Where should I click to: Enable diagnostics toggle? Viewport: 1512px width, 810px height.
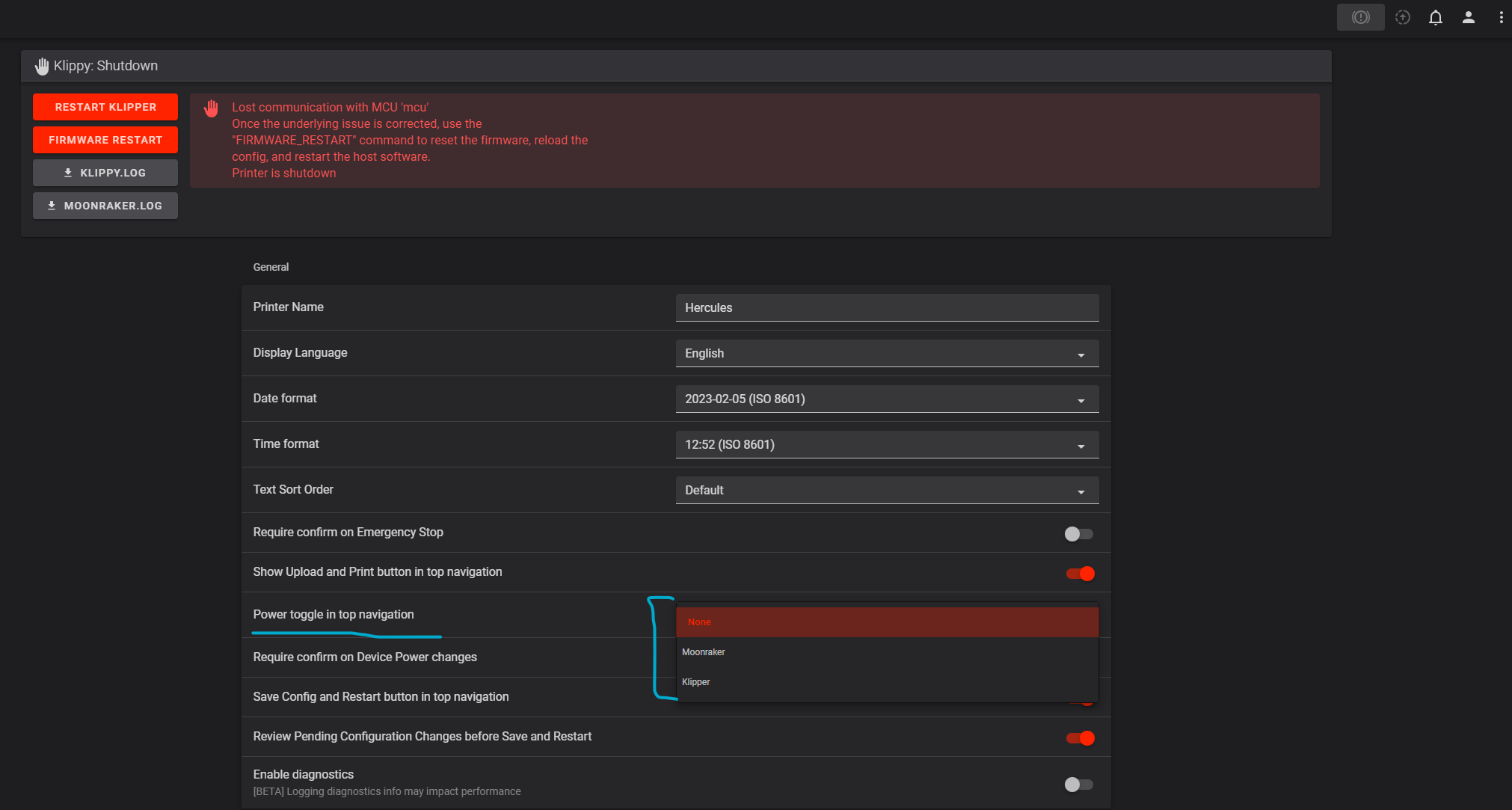(x=1078, y=784)
